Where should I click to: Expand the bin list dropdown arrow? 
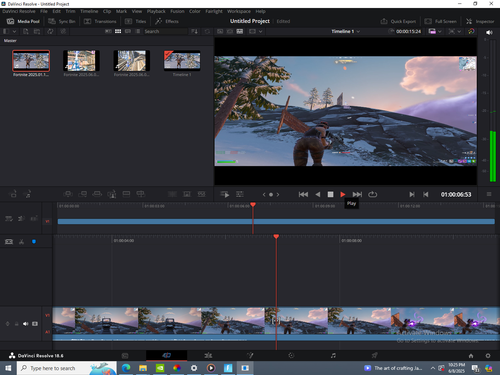tap(14, 31)
